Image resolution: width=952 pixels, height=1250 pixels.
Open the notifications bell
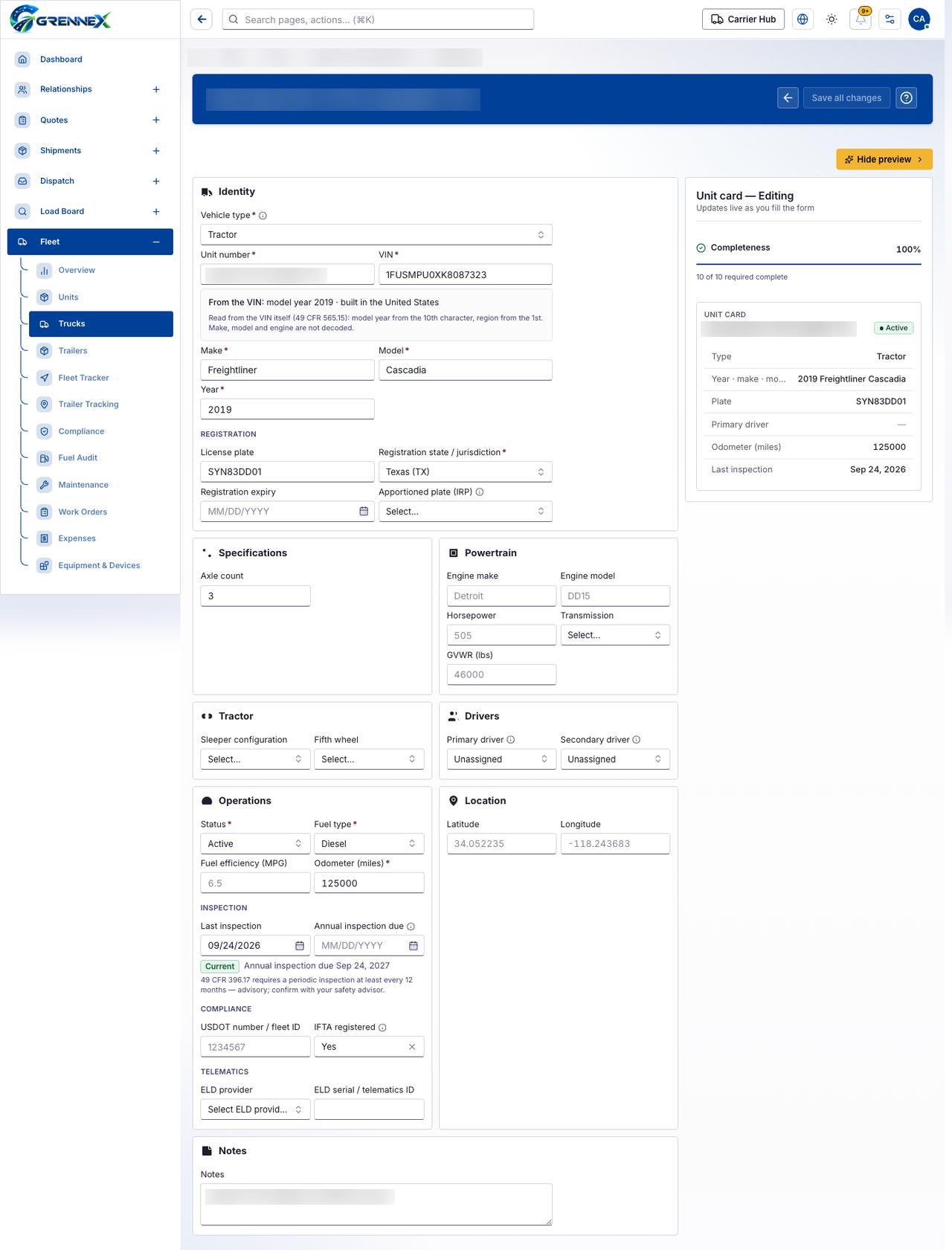click(861, 19)
